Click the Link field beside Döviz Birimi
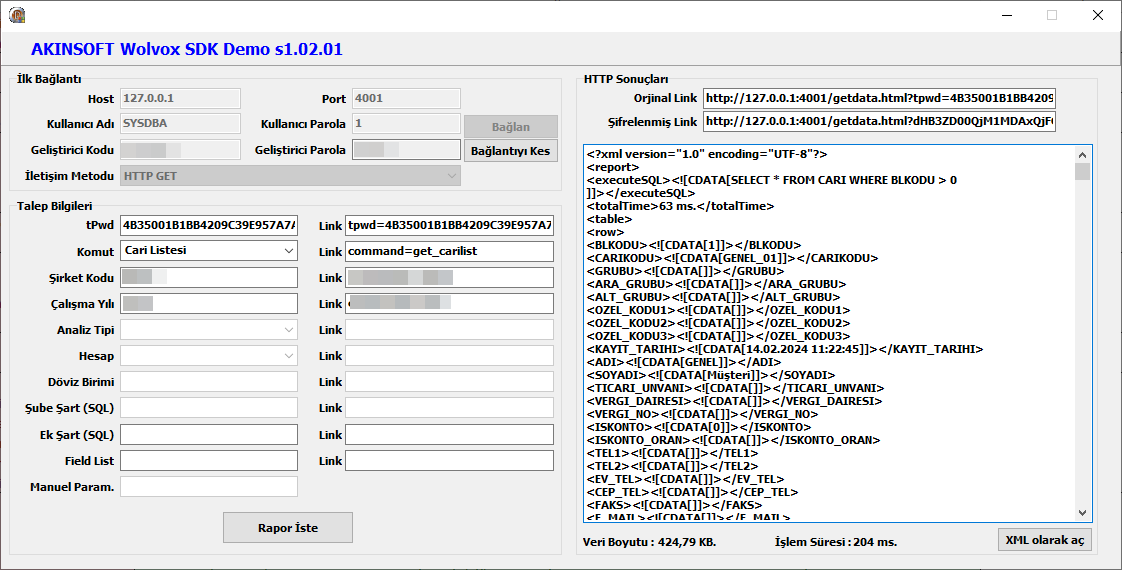Viewport: 1122px width, 570px height. pos(449,381)
